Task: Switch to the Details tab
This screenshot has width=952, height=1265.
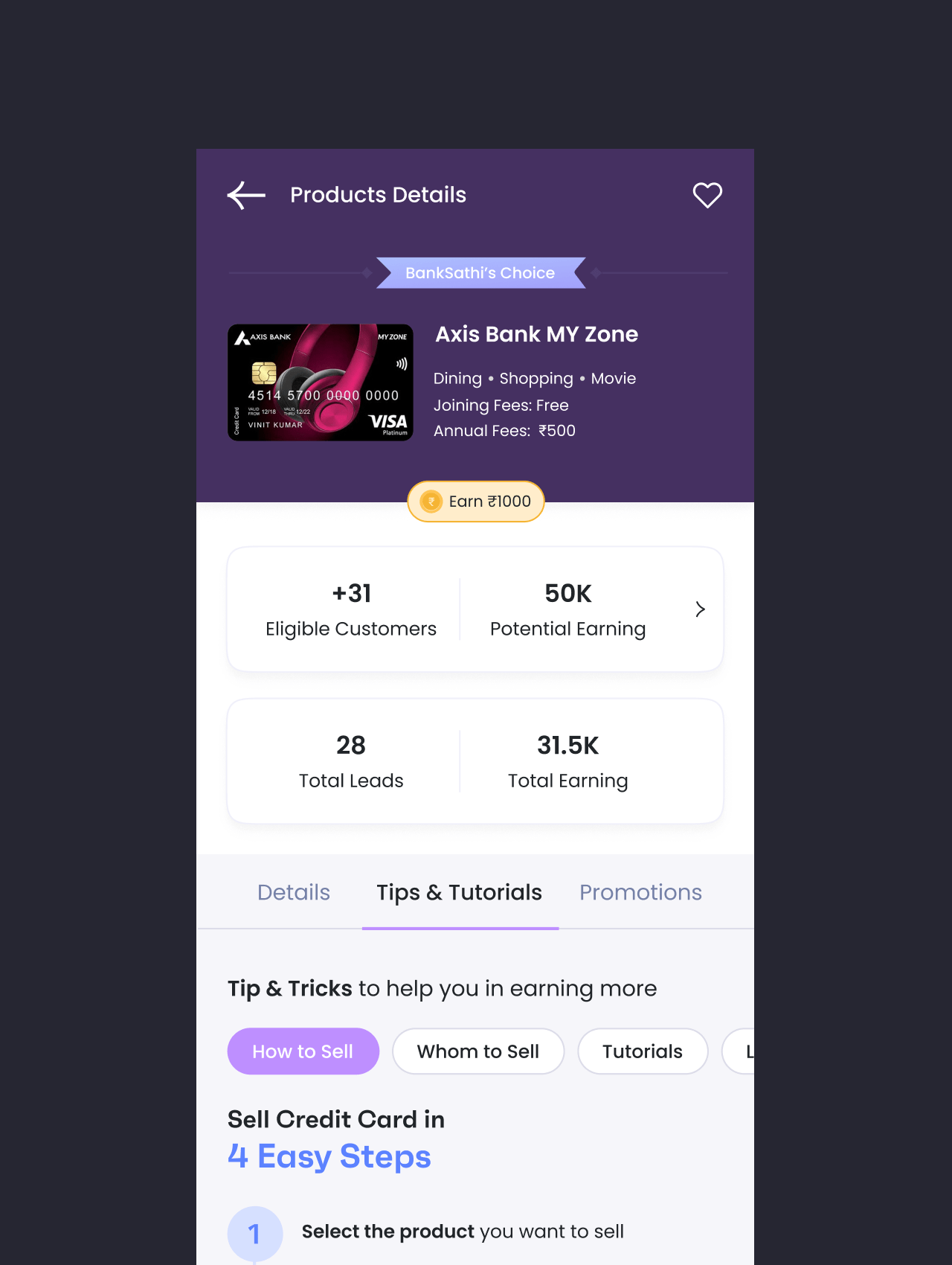Action: (294, 892)
